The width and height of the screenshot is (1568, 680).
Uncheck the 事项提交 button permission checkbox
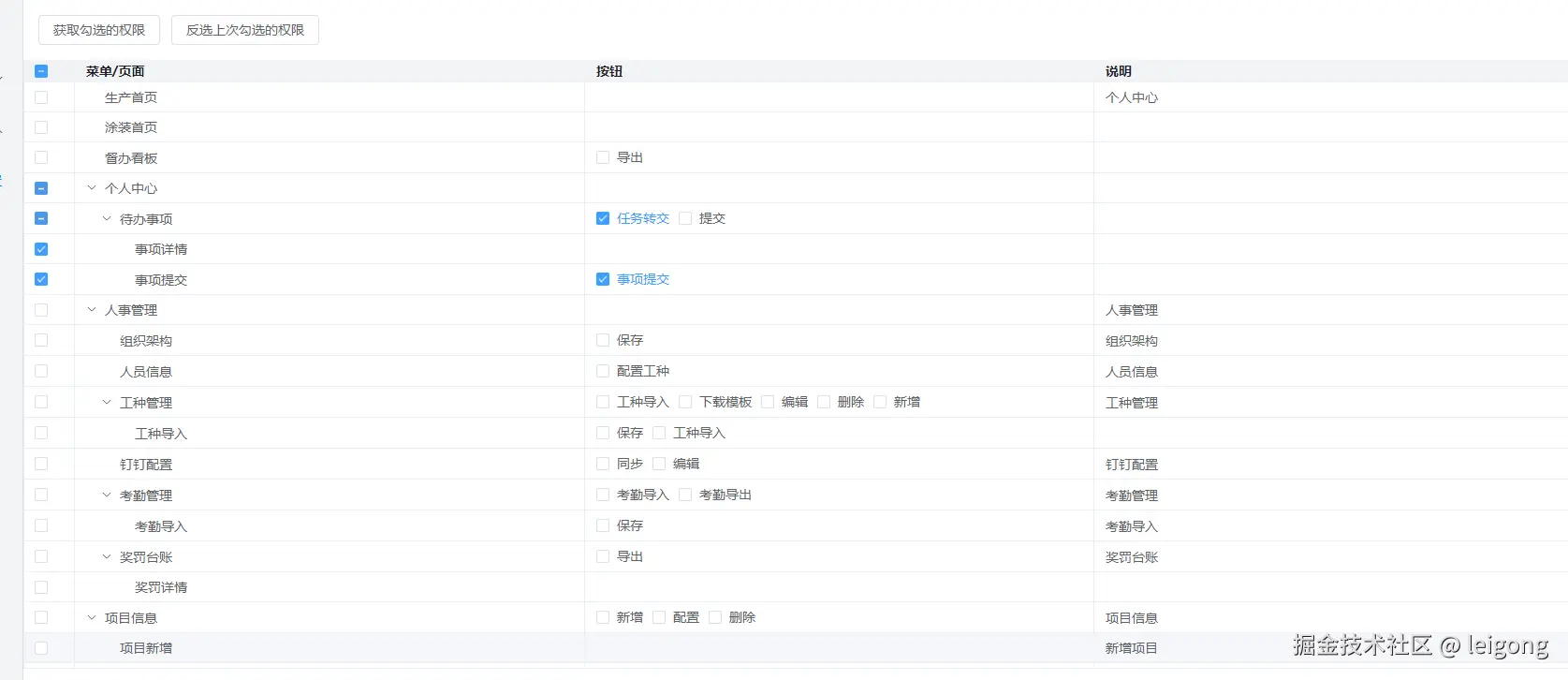(603, 279)
